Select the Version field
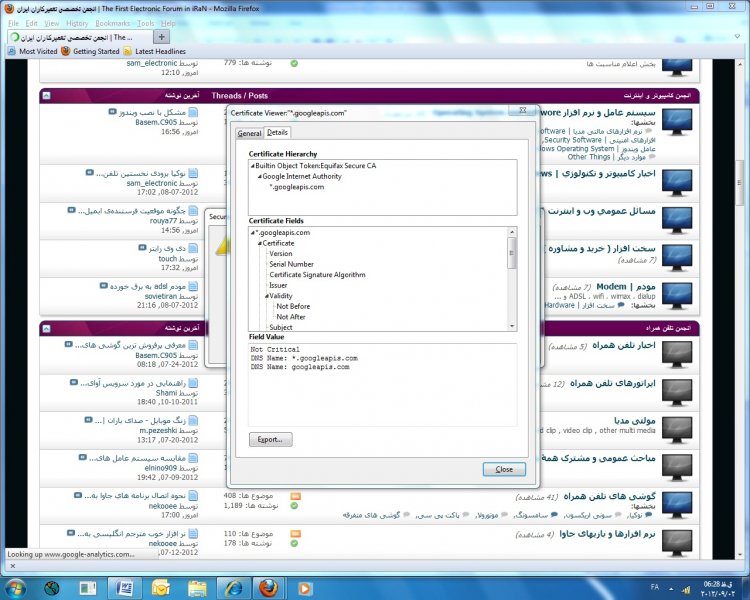The width and height of the screenshot is (750, 600). click(281, 254)
